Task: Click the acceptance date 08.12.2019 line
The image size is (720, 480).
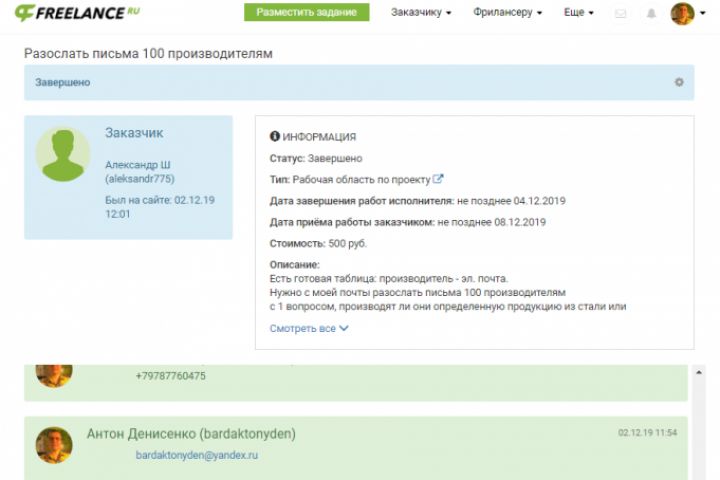Action: point(408,222)
